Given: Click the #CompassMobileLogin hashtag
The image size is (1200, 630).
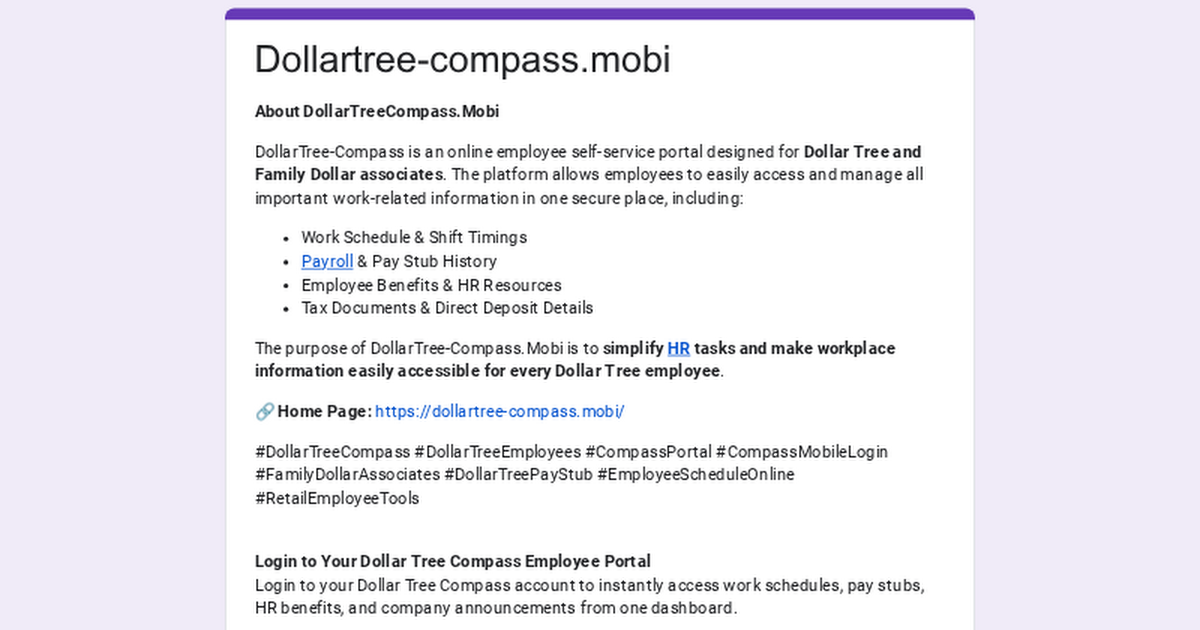Looking at the screenshot, I should [801, 451].
